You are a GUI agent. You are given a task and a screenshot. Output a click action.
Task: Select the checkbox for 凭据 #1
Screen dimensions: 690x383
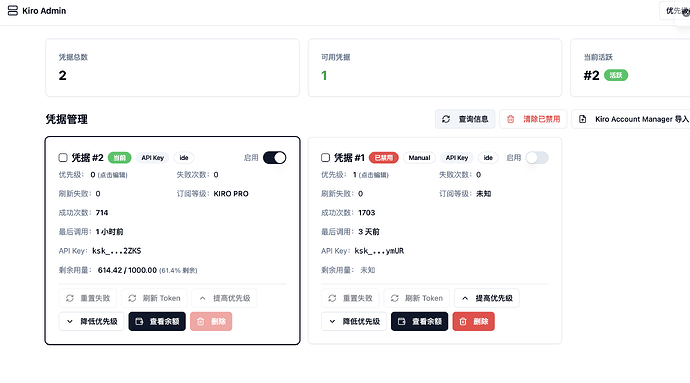point(326,158)
